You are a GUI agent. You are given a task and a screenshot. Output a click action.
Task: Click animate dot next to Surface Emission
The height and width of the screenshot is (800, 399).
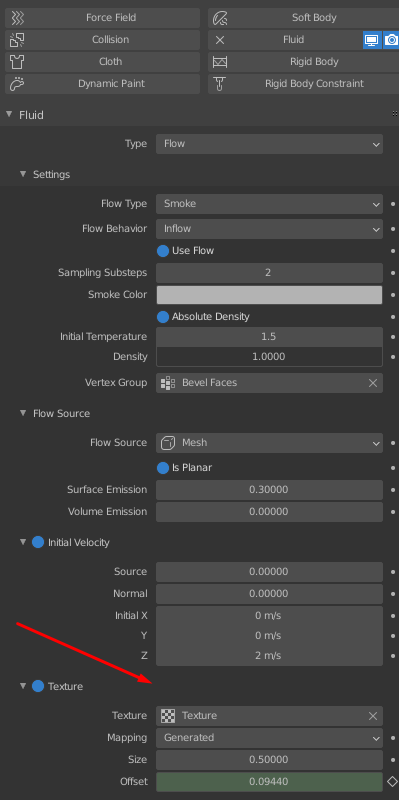click(392, 490)
